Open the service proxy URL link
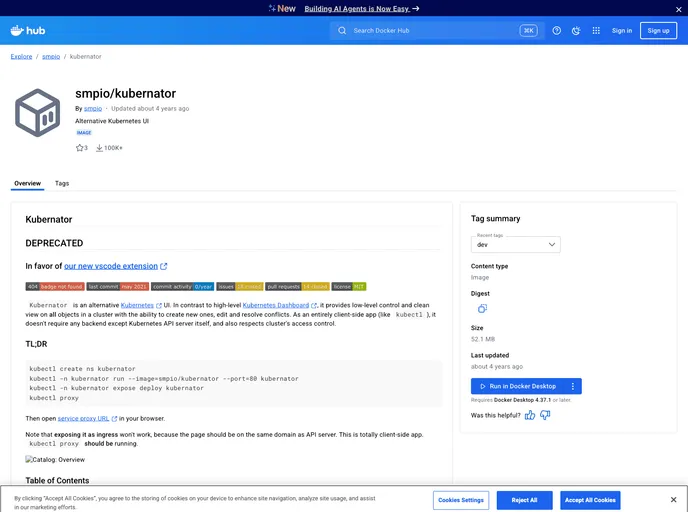The height and width of the screenshot is (512, 688). click(x=83, y=419)
